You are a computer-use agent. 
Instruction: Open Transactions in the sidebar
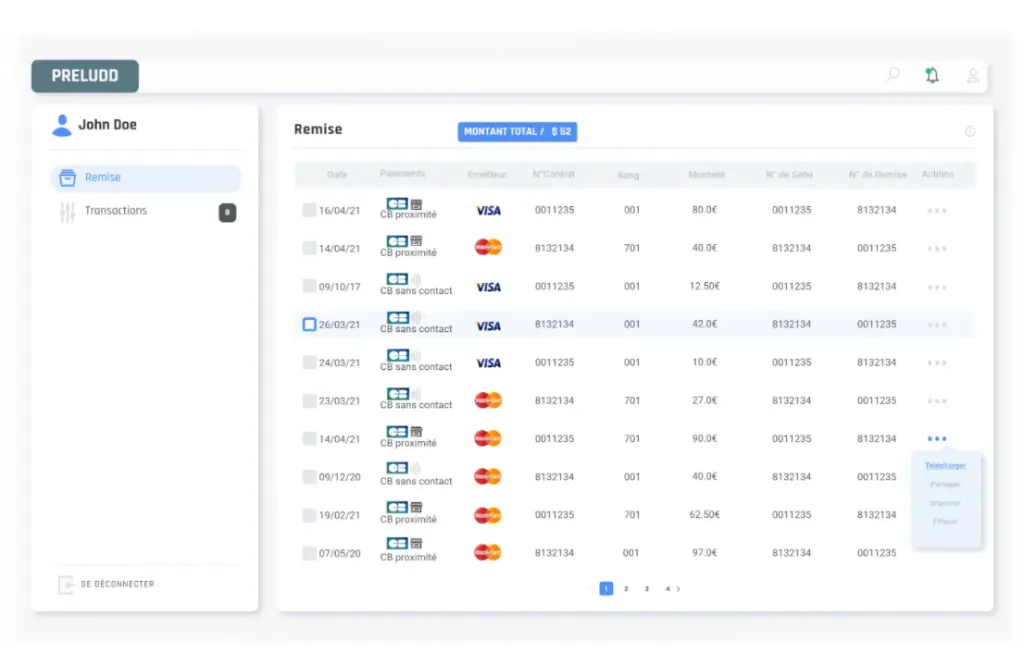click(x=115, y=211)
